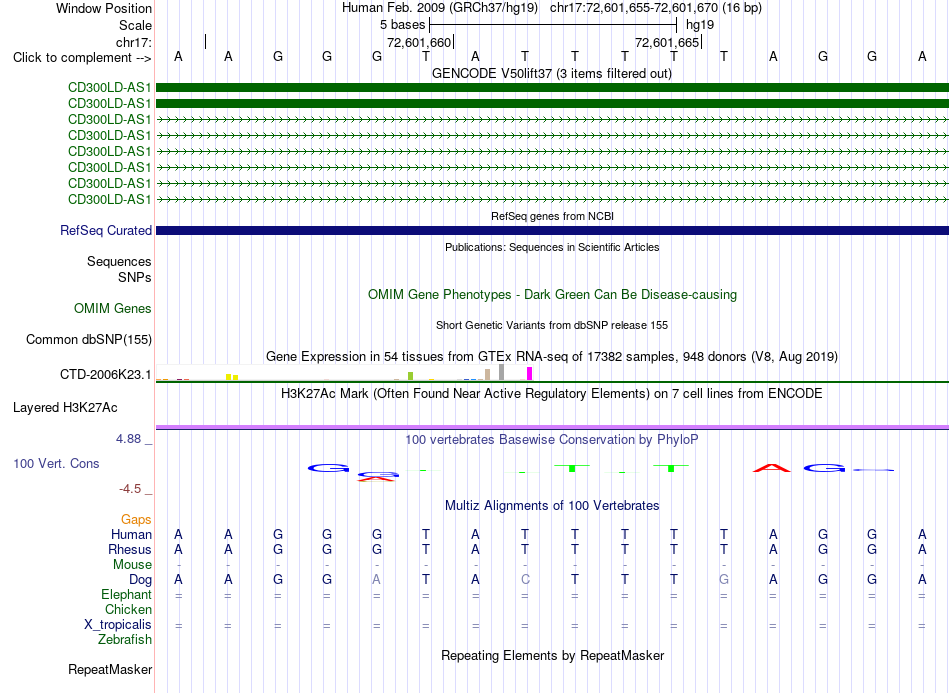Click the faded C in Dog alignment row
The height and width of the screenshot is (693, 950).
click(525, 580)
